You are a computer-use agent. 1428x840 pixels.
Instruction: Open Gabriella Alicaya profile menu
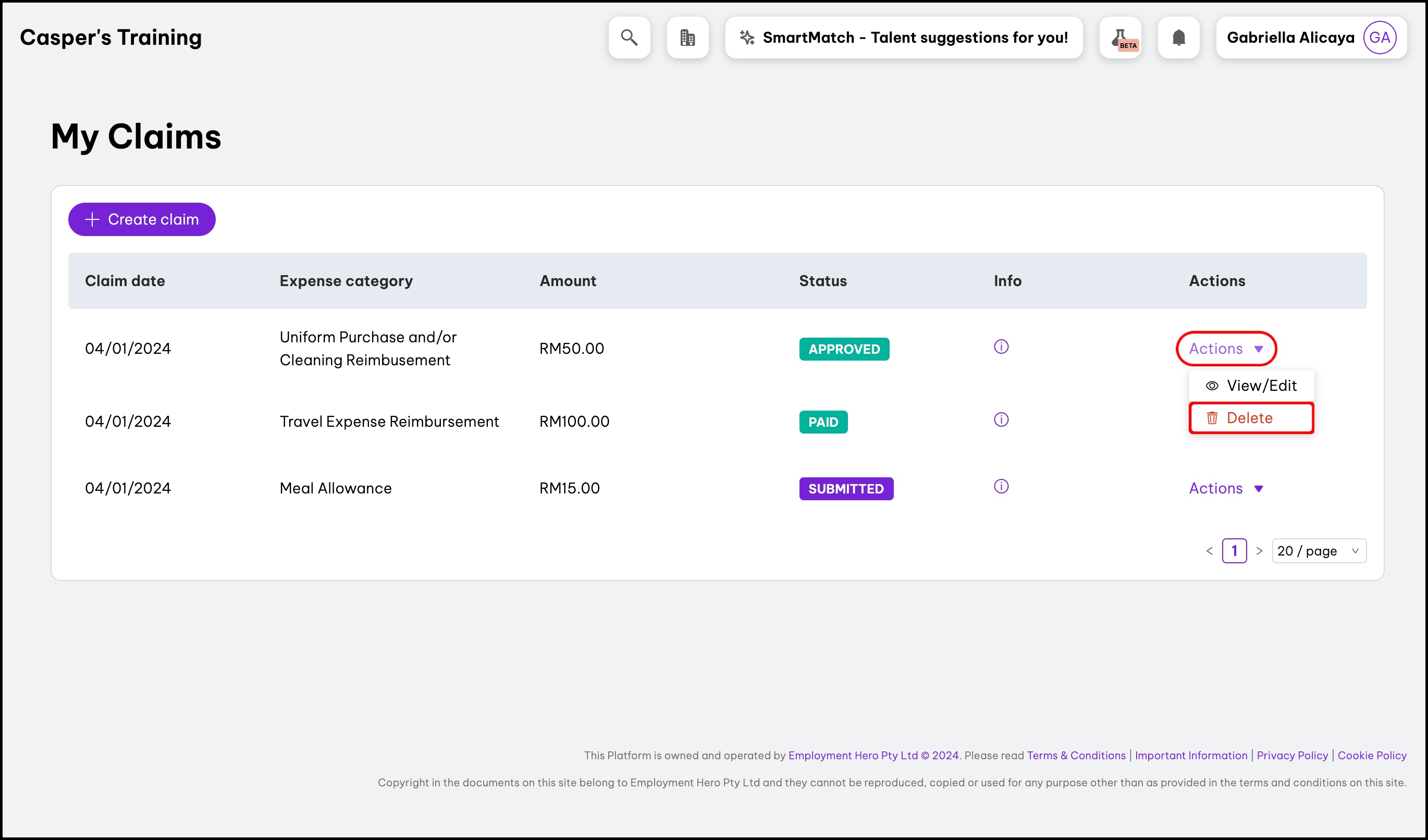click(1311, 38)
